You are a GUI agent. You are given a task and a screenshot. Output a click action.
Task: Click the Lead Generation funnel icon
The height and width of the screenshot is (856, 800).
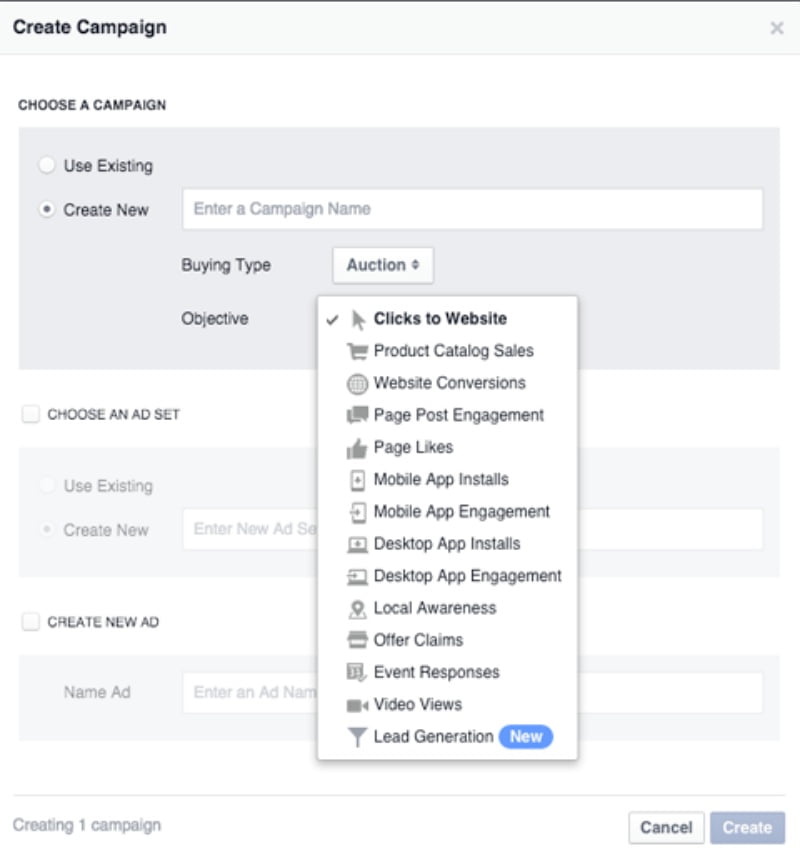tap(357, 737)
